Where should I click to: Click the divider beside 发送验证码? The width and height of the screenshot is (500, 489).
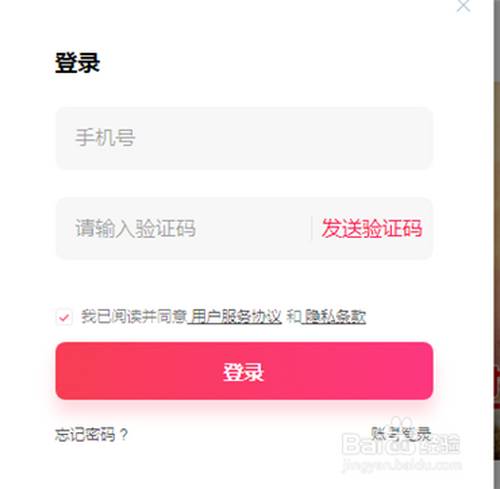coord(312,229)
